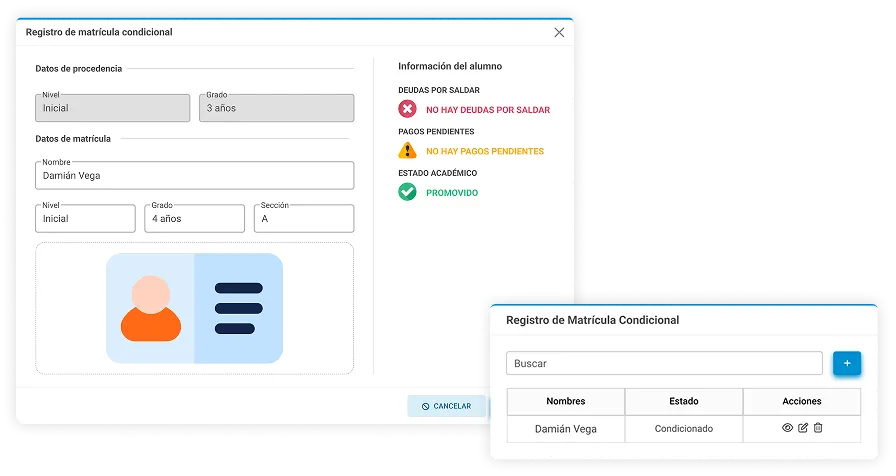Open the Sección field showing A
The image size is (896, 476).
point(303,218)
